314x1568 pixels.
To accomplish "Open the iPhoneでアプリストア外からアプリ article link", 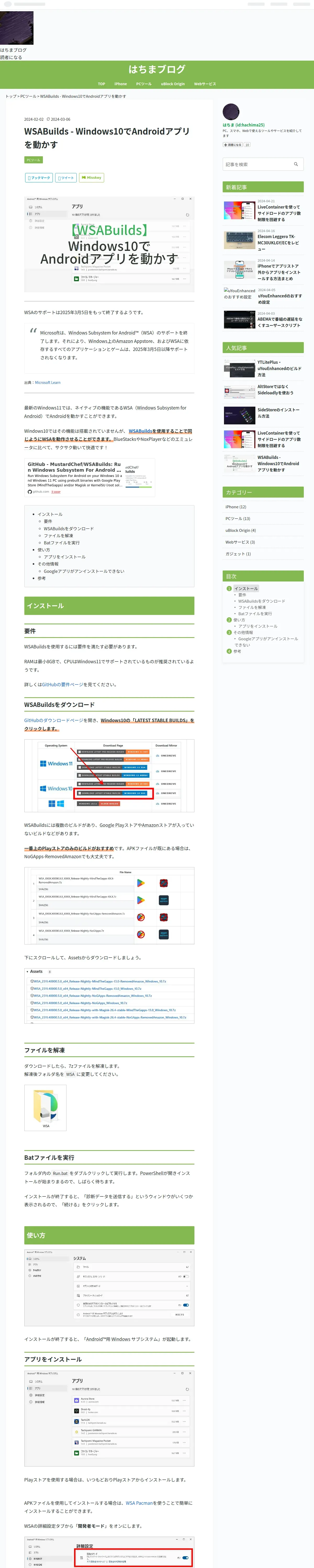I will pyautogui.click(x=279, y=273).
